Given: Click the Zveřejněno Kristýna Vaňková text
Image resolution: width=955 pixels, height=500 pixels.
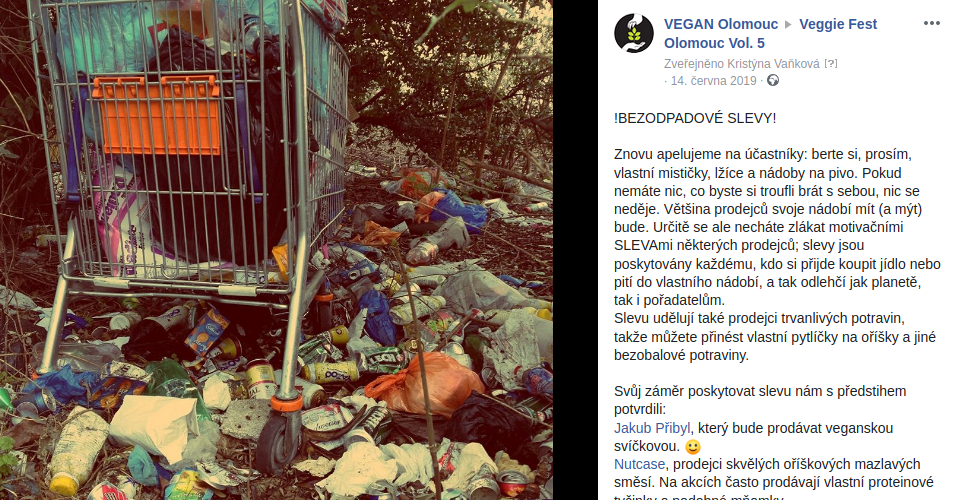Looking at the screenshot, I should click(x=742, y=64).
